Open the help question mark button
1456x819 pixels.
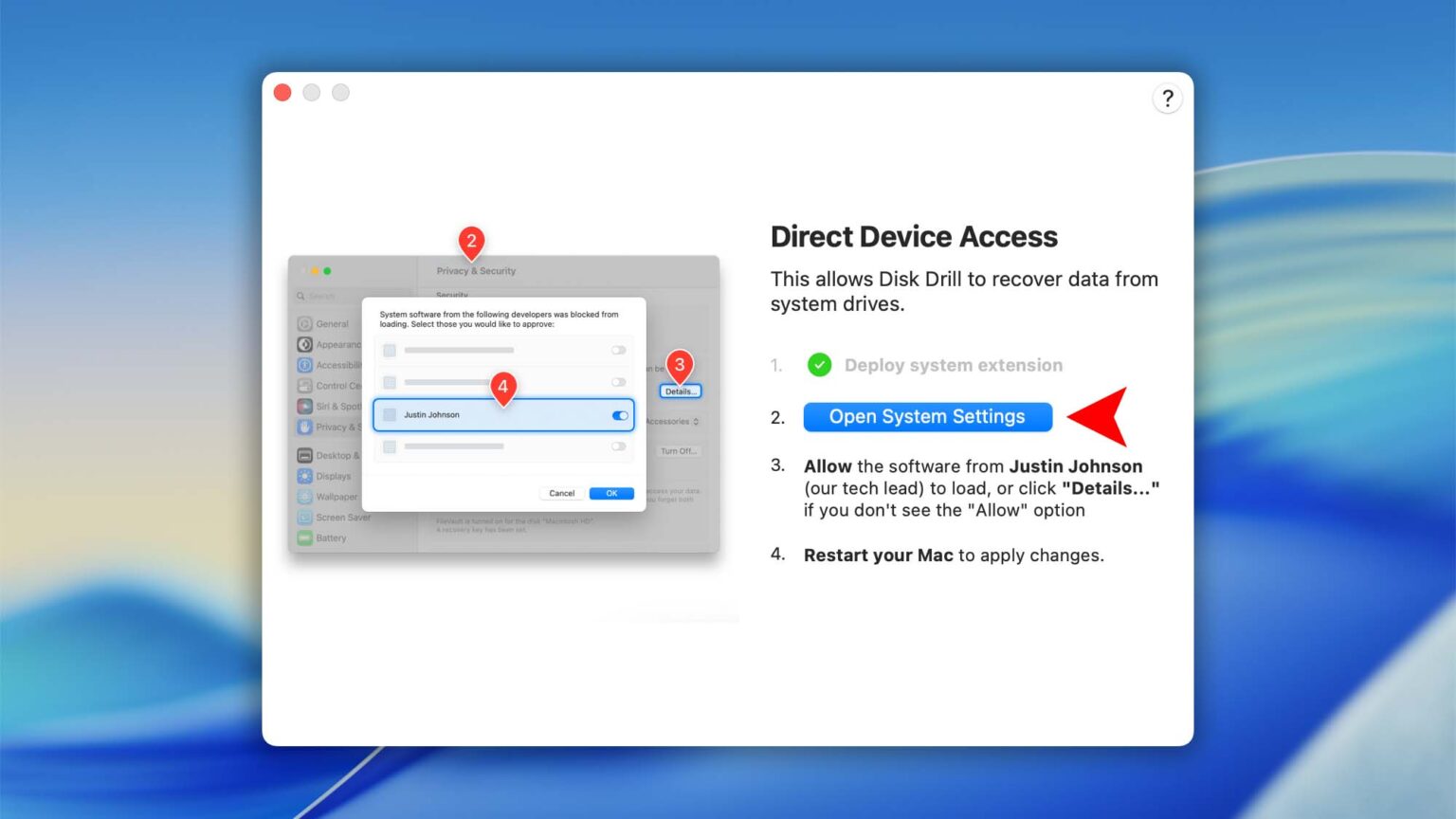coord(1167,99)
